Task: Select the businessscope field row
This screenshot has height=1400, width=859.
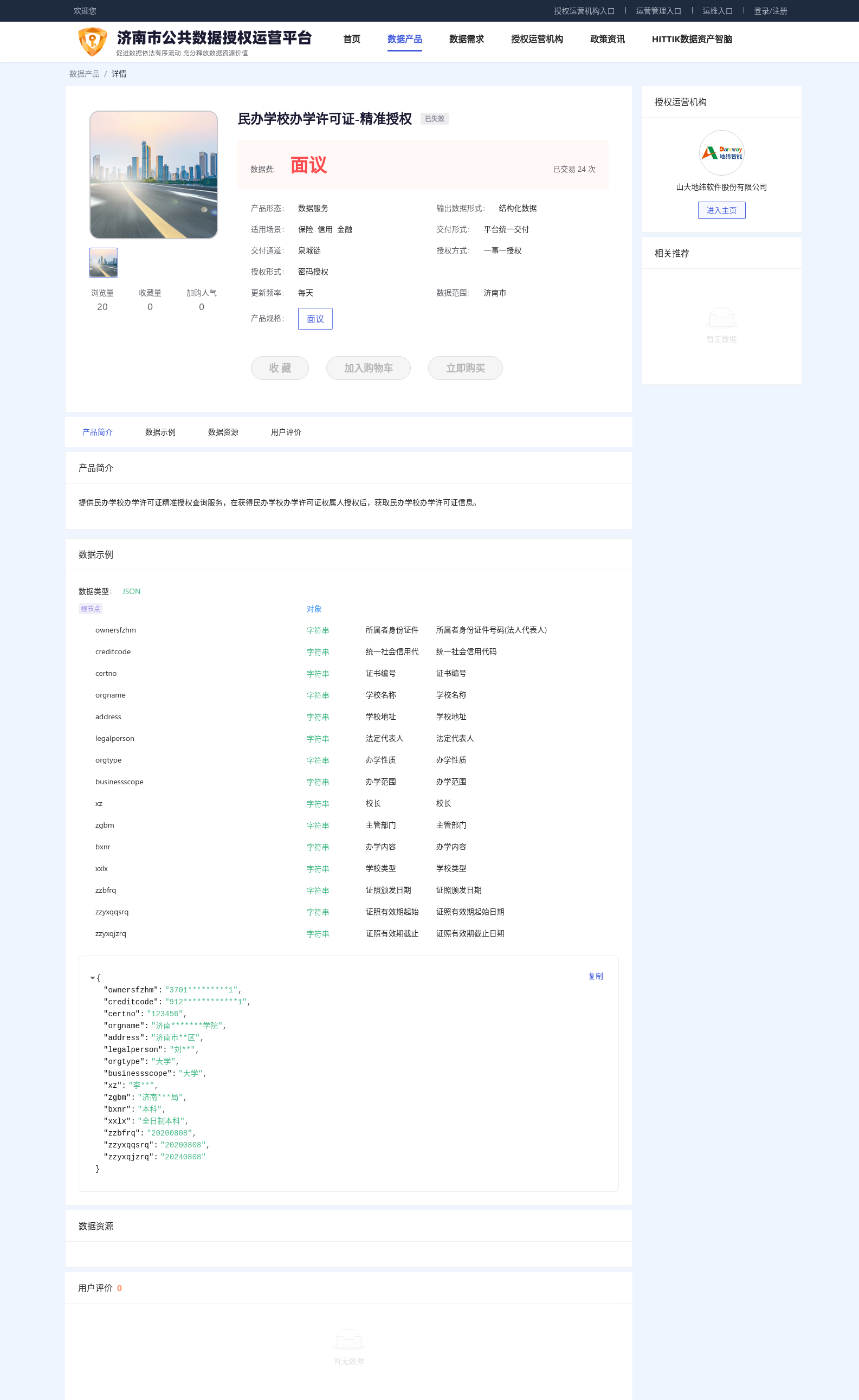Action: coord(348,782)
